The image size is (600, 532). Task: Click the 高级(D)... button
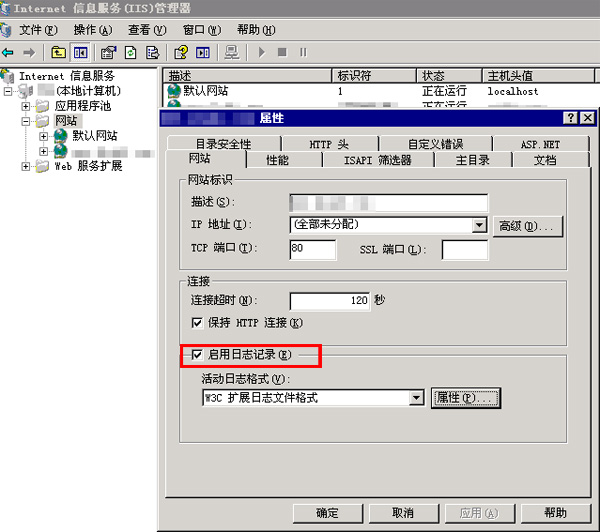pos(529,225)
